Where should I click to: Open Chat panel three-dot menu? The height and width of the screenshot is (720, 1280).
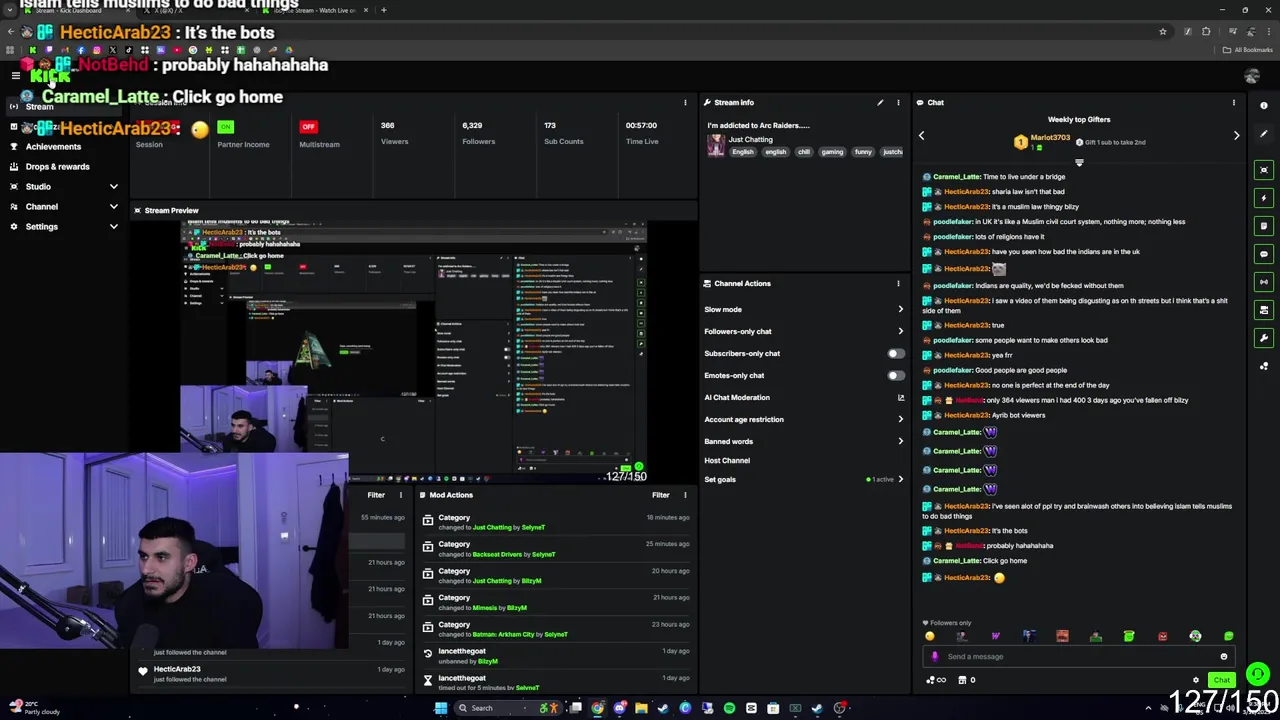[x=1233, y=102]
